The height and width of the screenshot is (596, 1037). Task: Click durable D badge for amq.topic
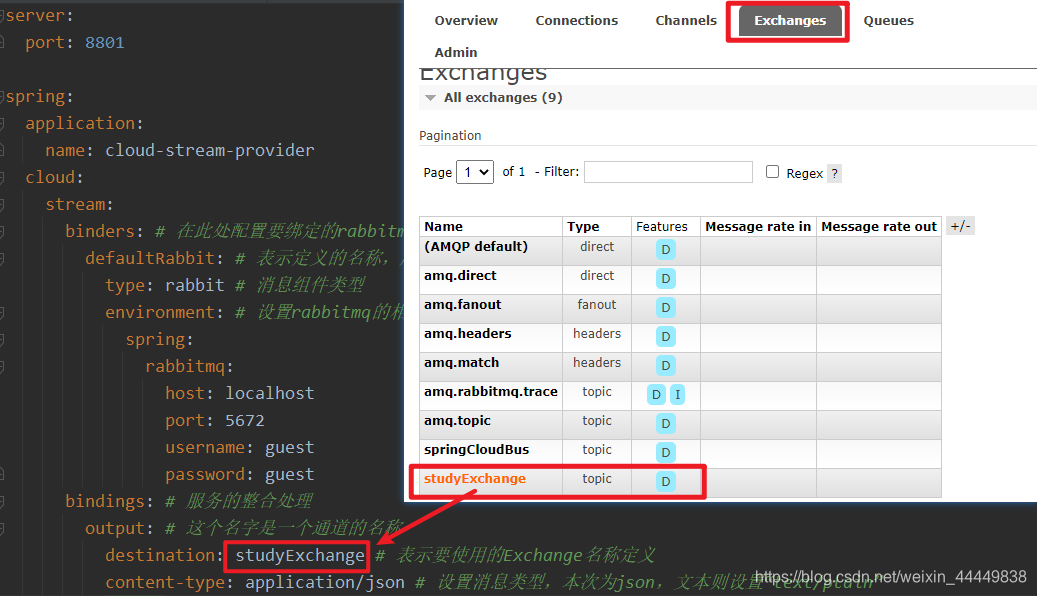665,424
